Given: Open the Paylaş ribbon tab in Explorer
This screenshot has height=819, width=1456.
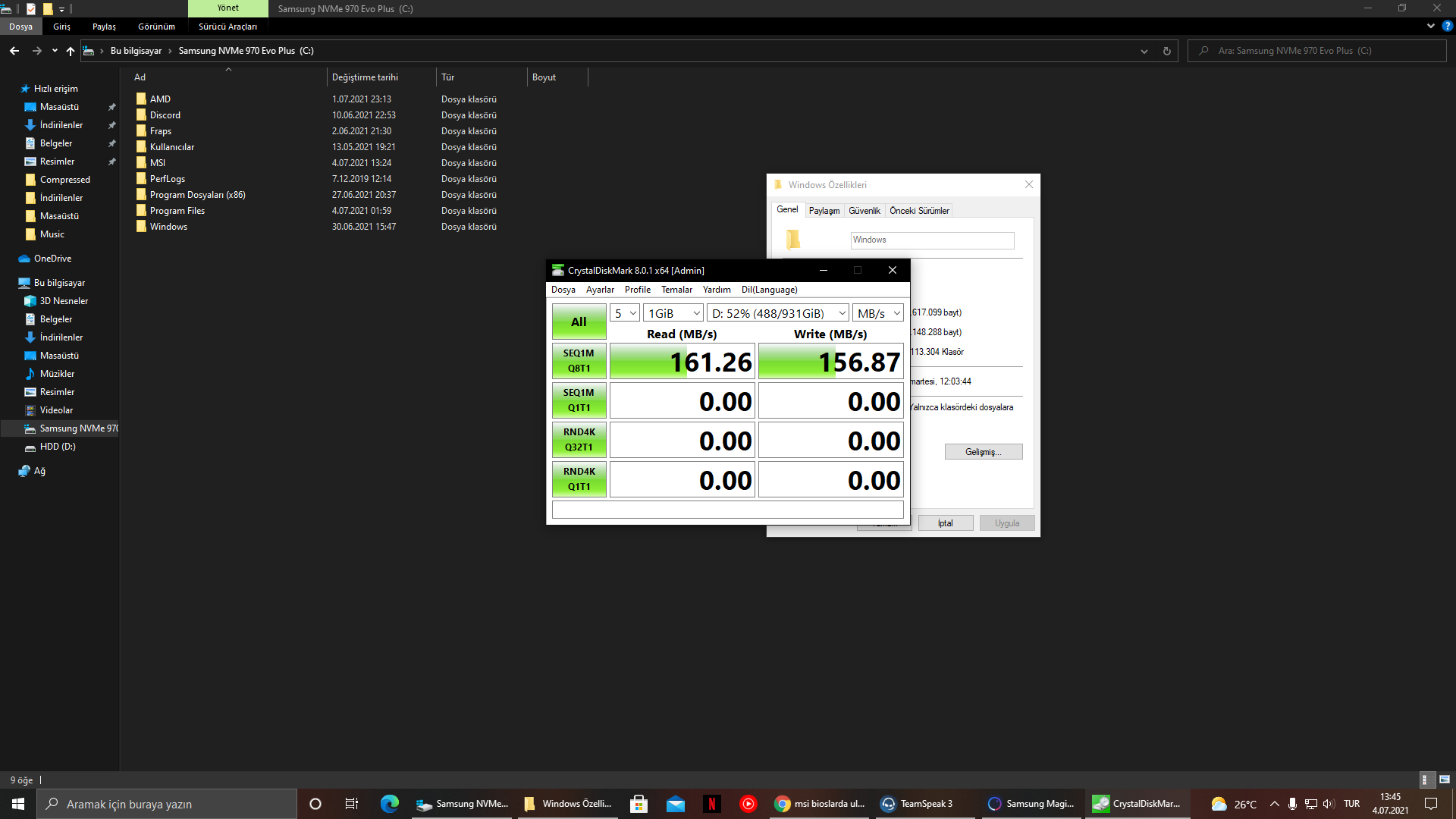Looking at the screenshot, I should coord(104,27).
